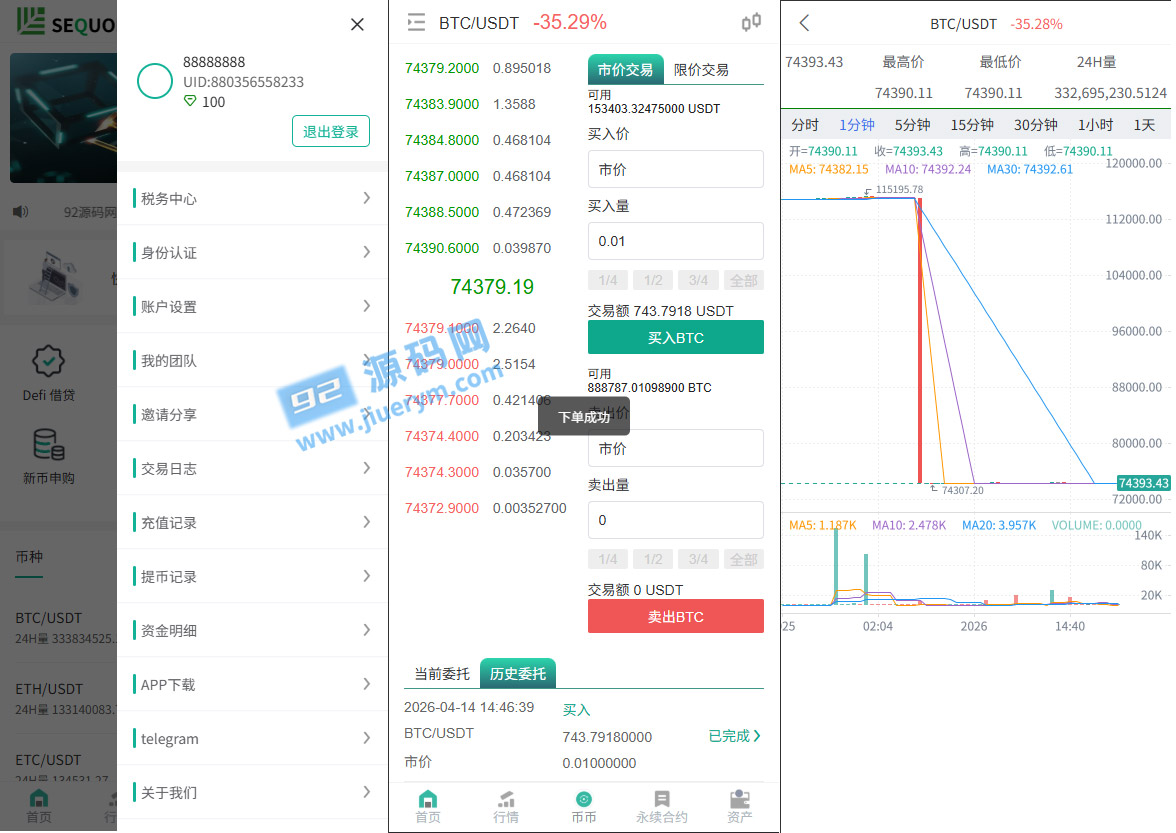Open the hamburger menu in trading panel

[416, 22]
